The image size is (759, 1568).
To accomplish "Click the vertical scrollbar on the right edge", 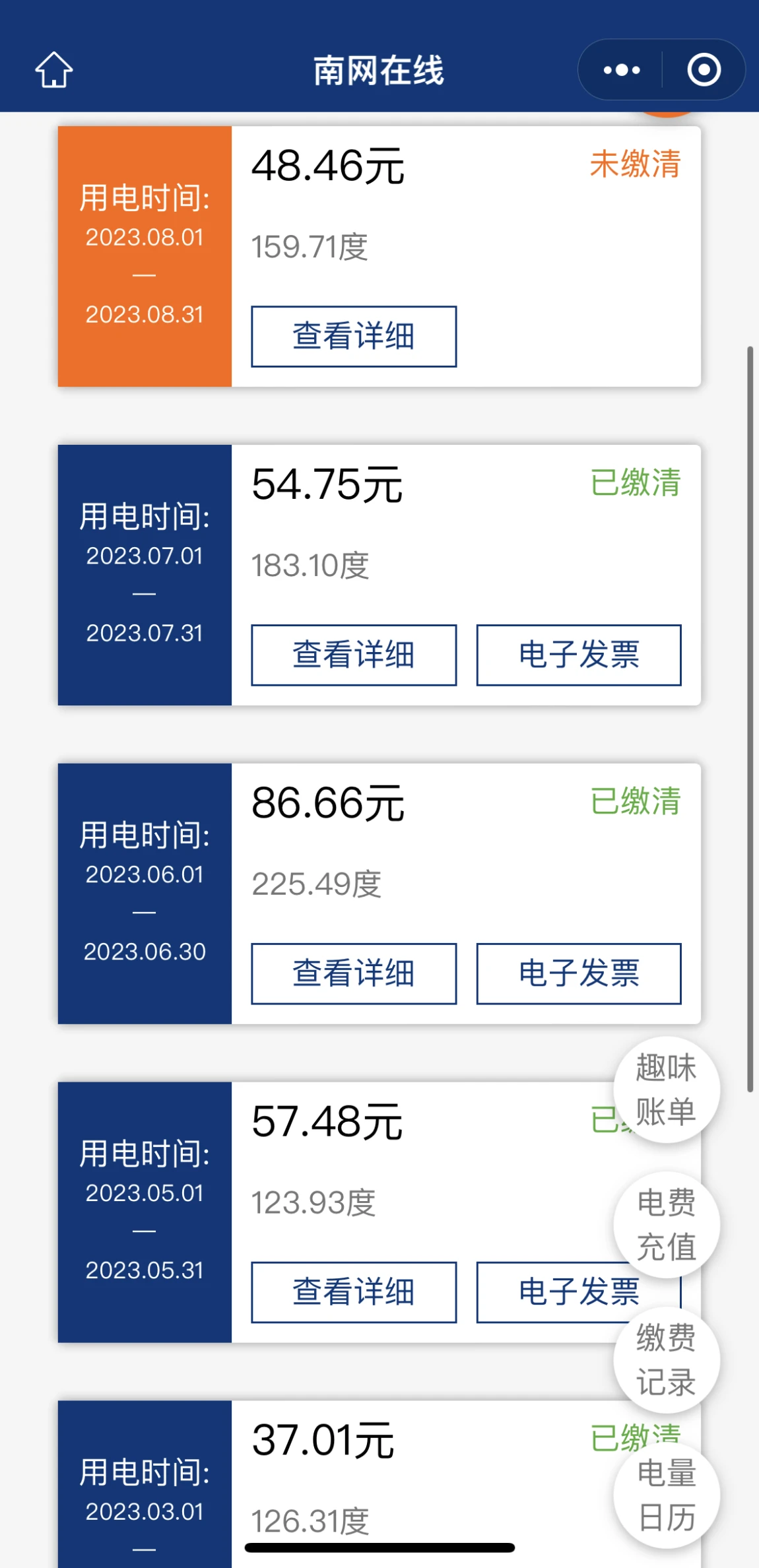I will pyautogui.click(x=750, y=718).
